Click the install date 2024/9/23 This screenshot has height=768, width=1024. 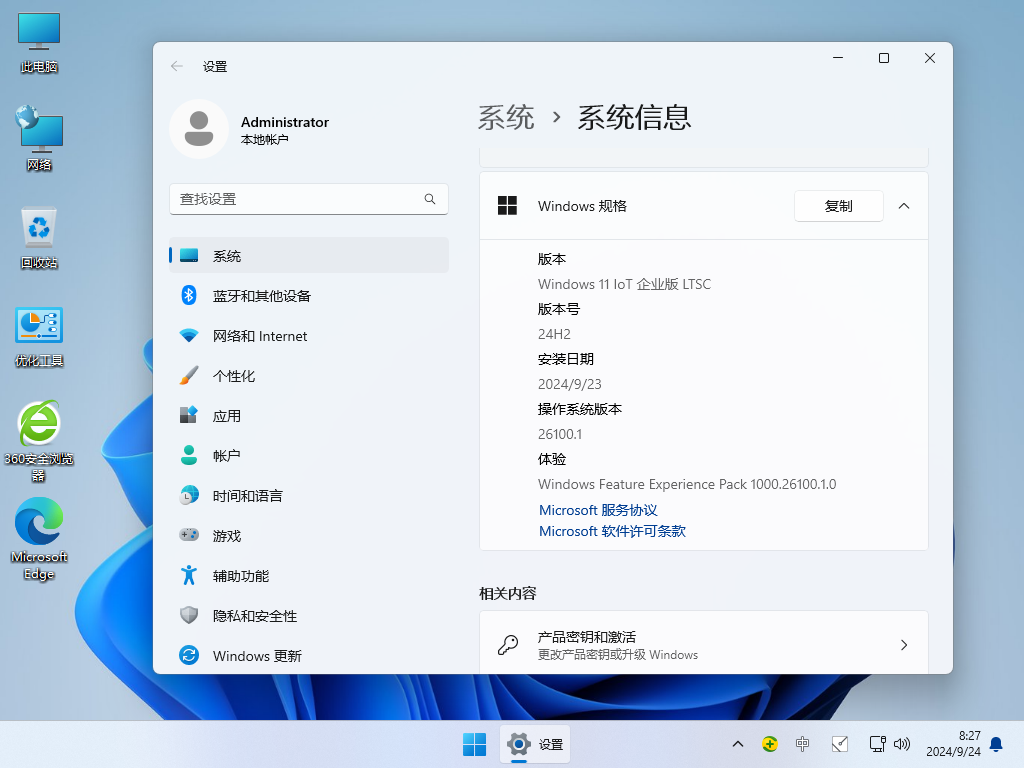[x=570, y=384]
